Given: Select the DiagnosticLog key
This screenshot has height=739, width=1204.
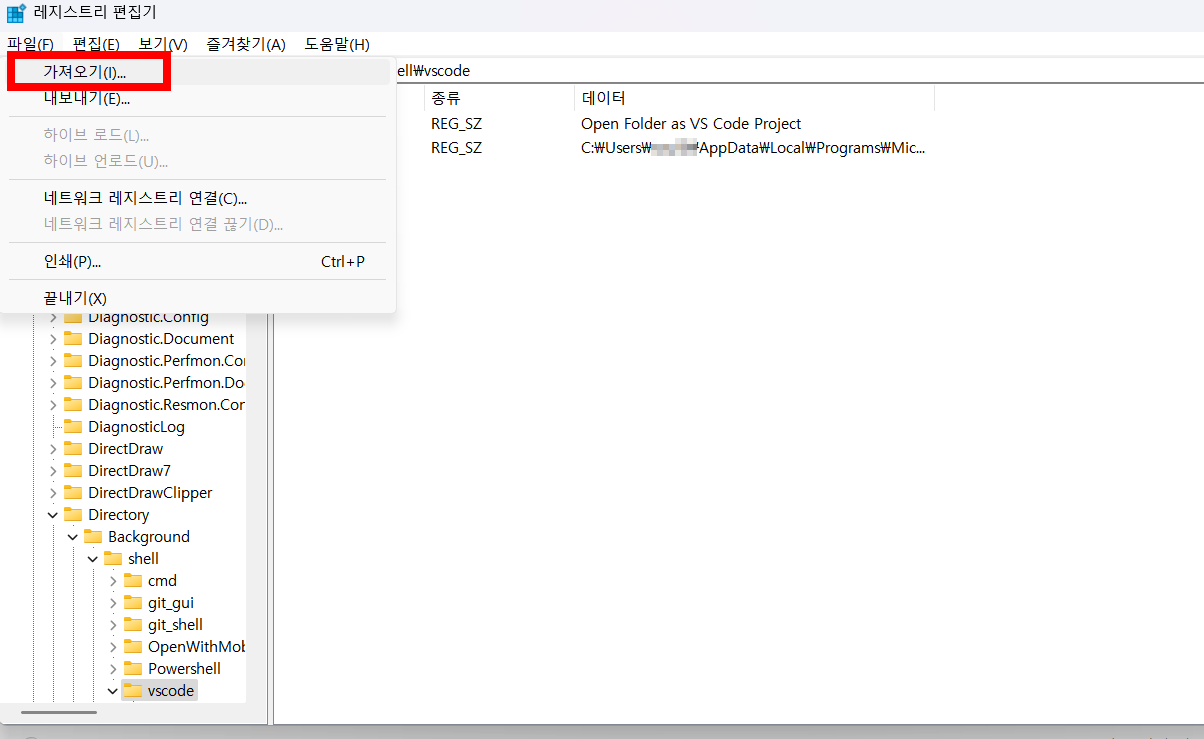Looking at the screenshot, I should tap(136, 427).
